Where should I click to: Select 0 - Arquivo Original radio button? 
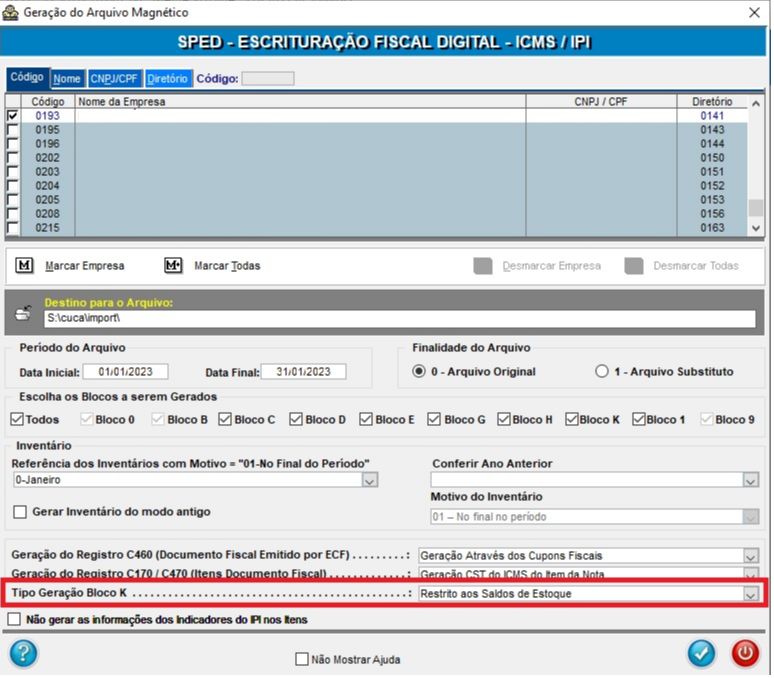pos(419,371)
